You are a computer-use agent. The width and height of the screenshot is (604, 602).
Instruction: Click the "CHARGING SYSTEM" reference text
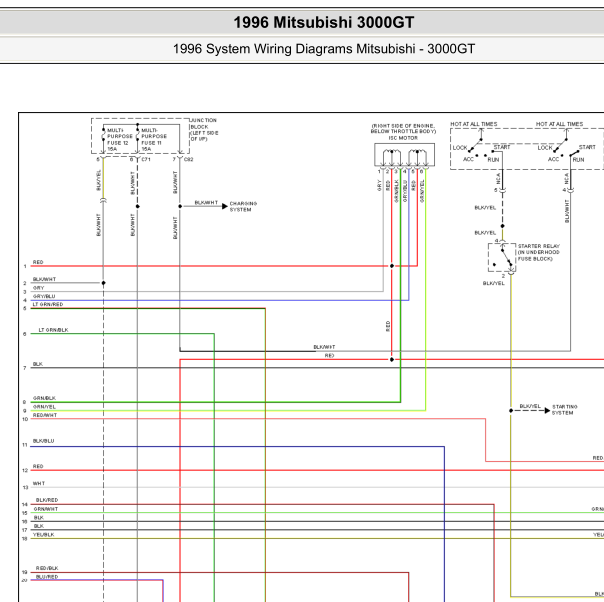pyautogui.click(x=243, y=206)
